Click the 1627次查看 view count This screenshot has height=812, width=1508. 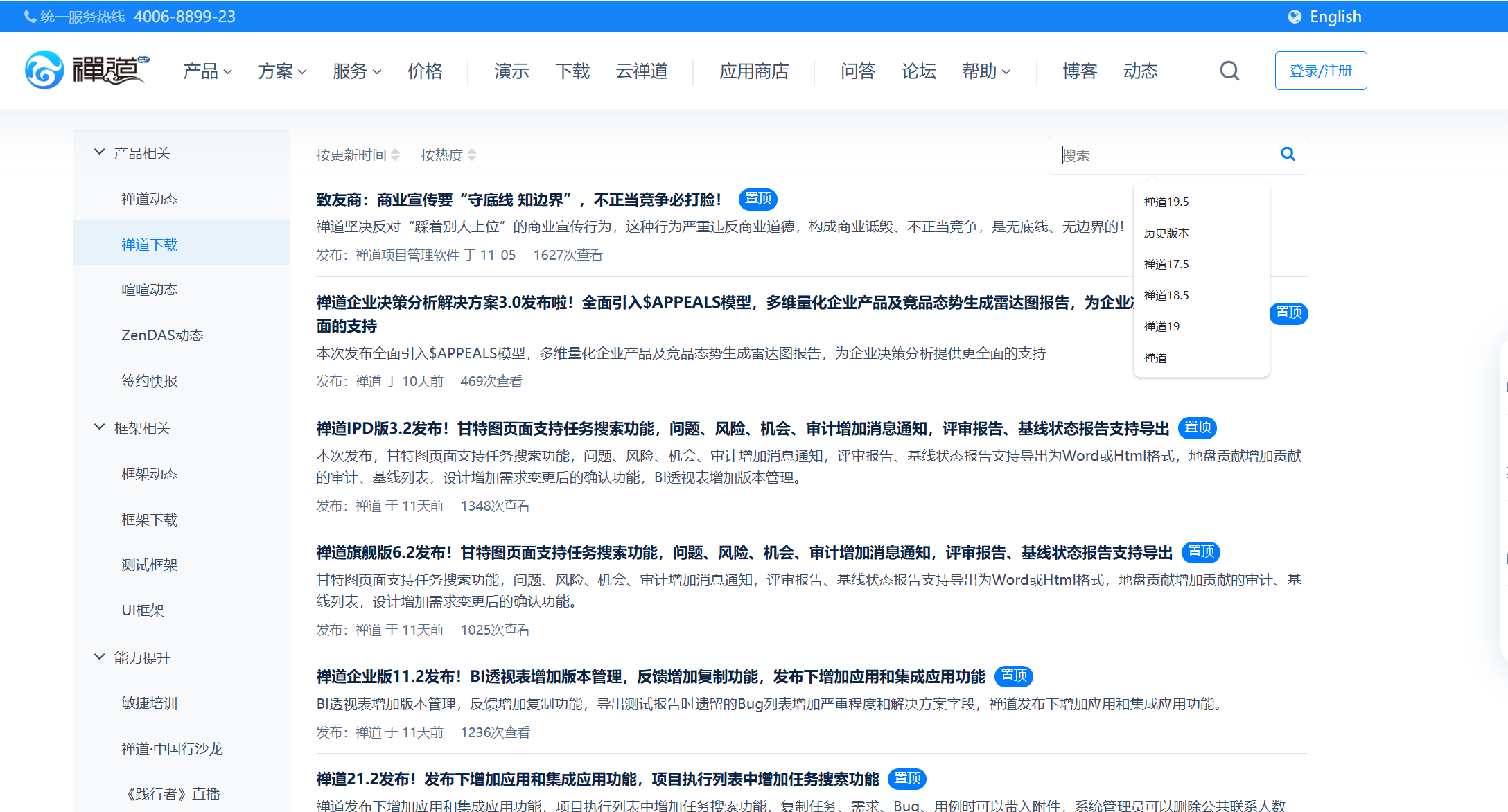point(568,255)
